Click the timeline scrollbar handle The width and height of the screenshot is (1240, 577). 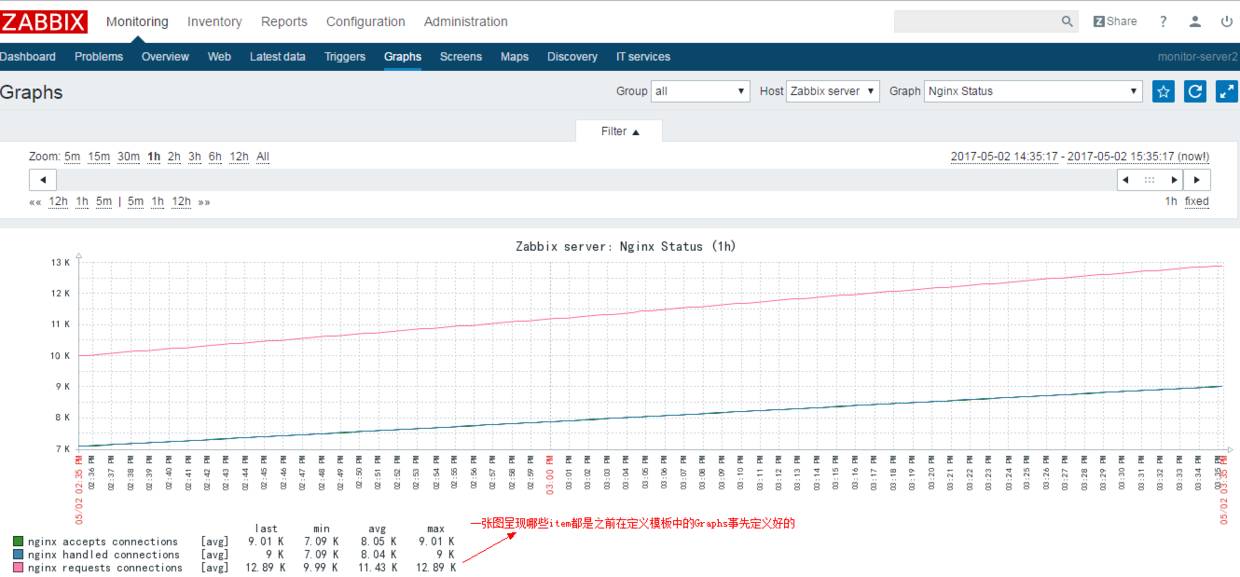pos(1150,180)
